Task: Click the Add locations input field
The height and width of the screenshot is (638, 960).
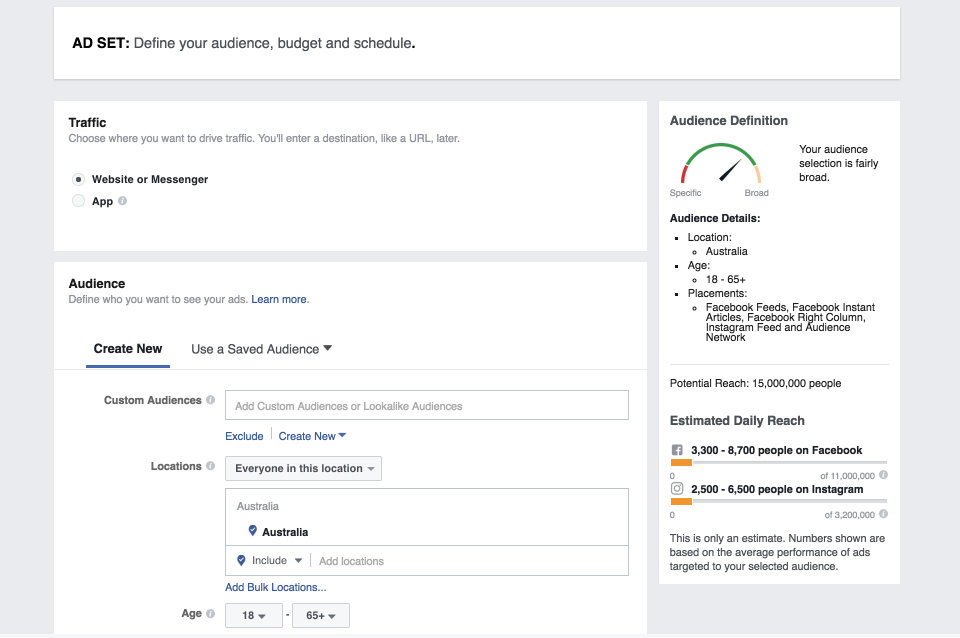Action: [471, 561]
